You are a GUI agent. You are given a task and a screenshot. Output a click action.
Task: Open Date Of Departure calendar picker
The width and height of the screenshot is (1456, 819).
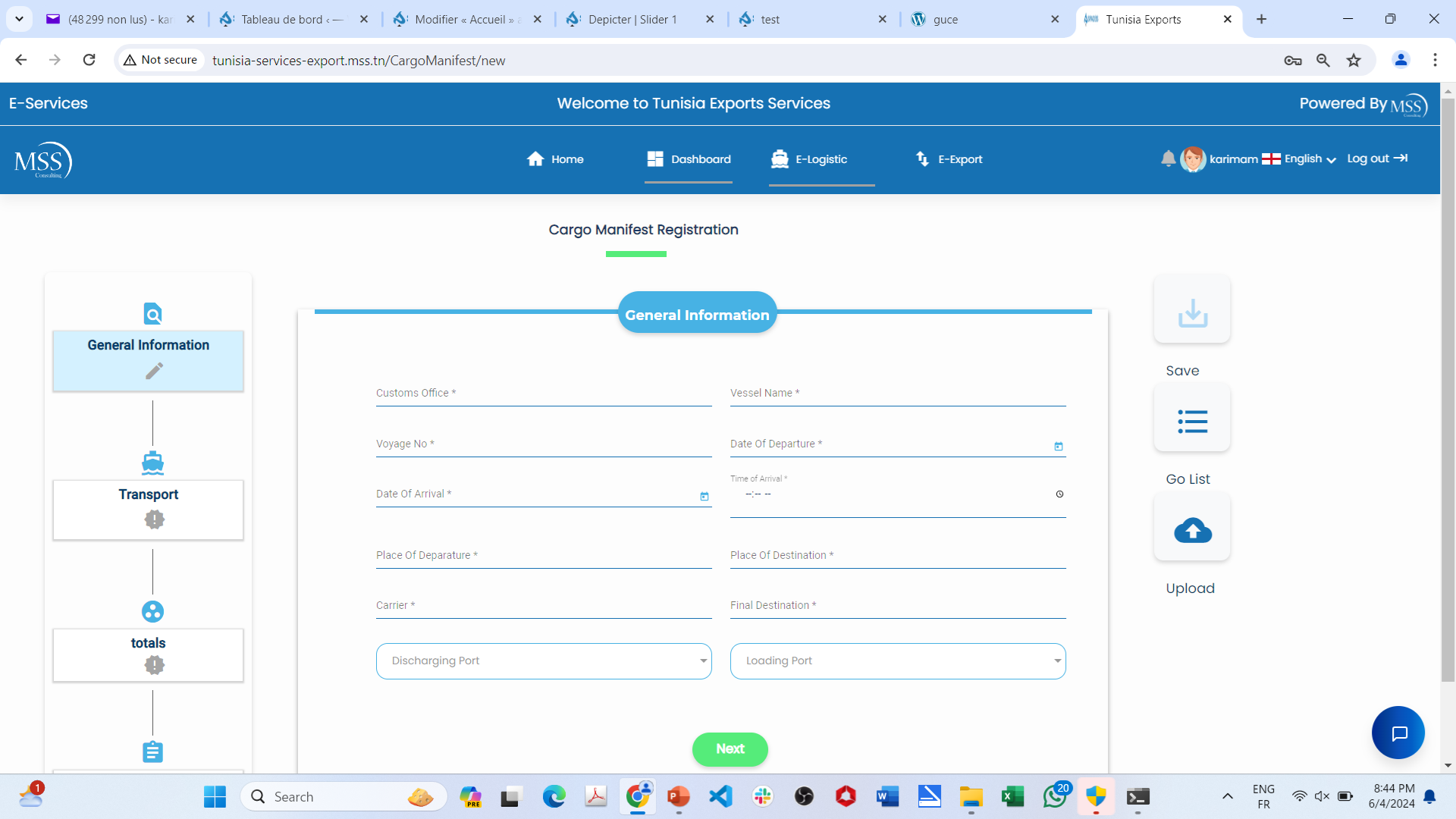coord(1059,446)
